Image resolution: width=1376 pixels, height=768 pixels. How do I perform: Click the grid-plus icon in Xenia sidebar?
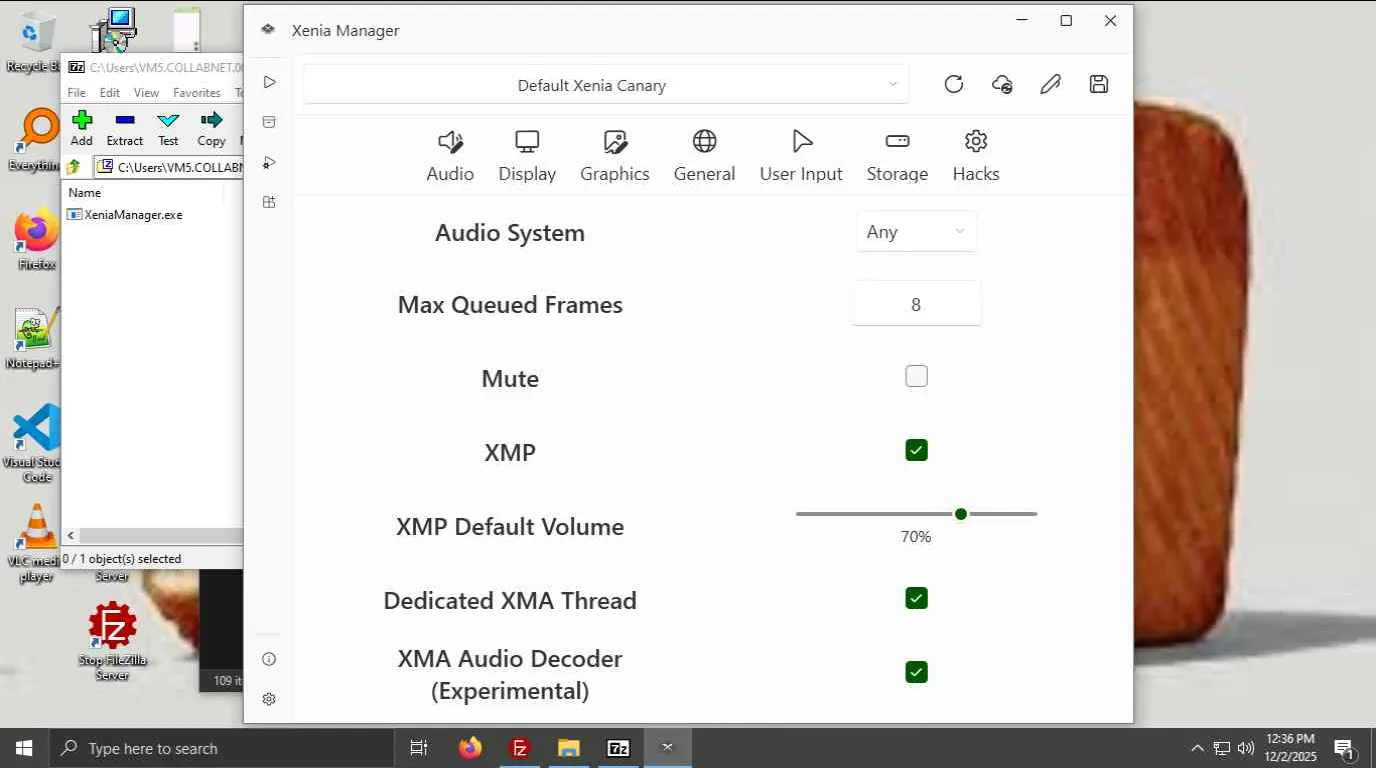tap(269, 202)
